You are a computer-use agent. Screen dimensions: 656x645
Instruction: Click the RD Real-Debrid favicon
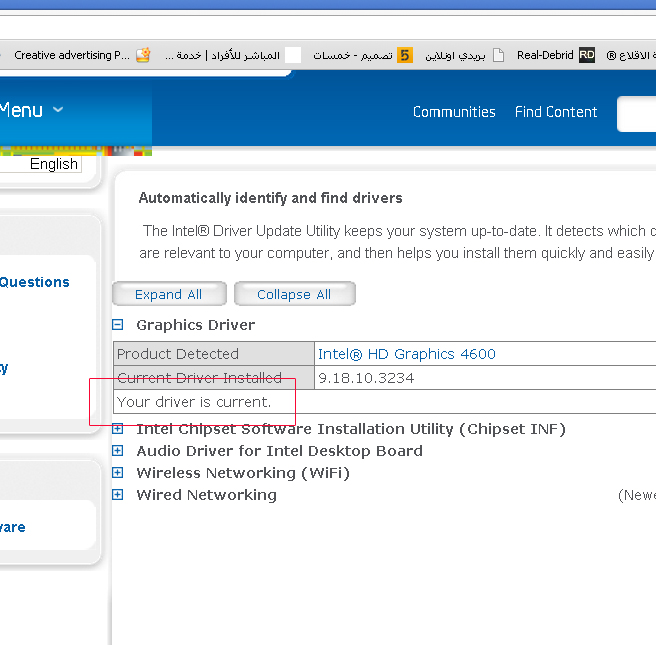pyautogui.click(x=587, y=55)
